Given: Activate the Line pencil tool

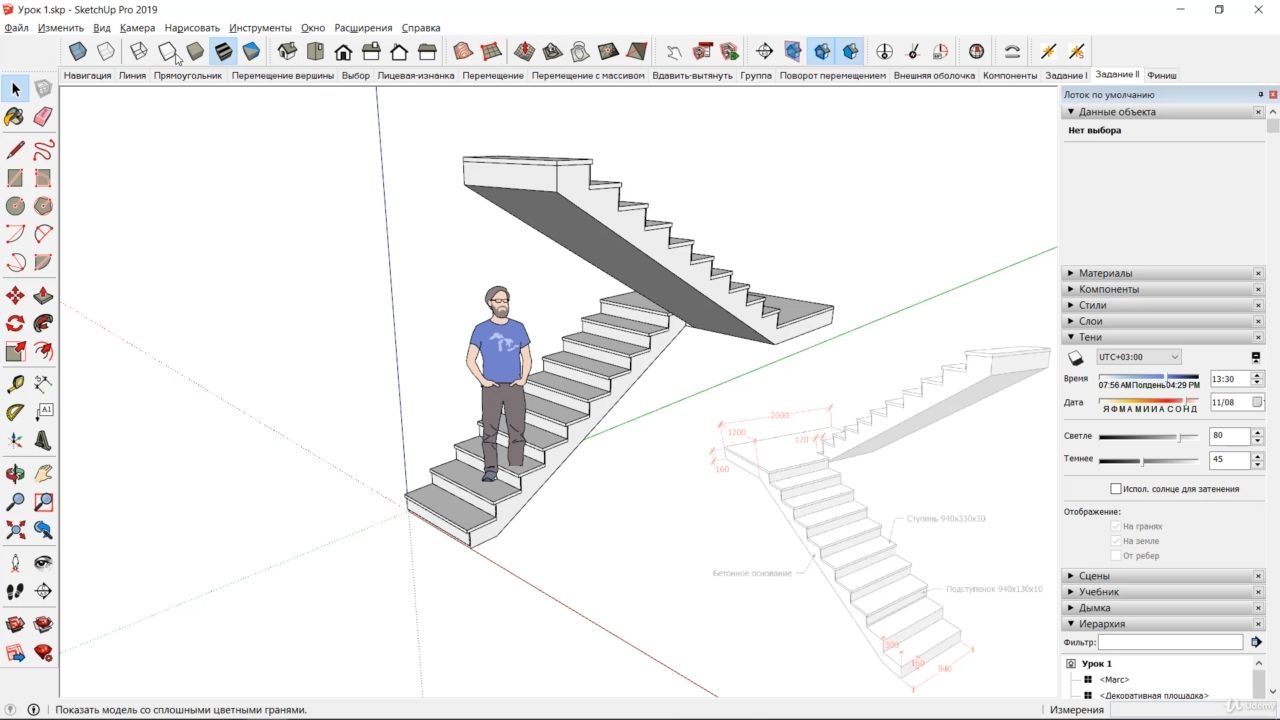Looking at the screenshot, I should tap(15, 150).
